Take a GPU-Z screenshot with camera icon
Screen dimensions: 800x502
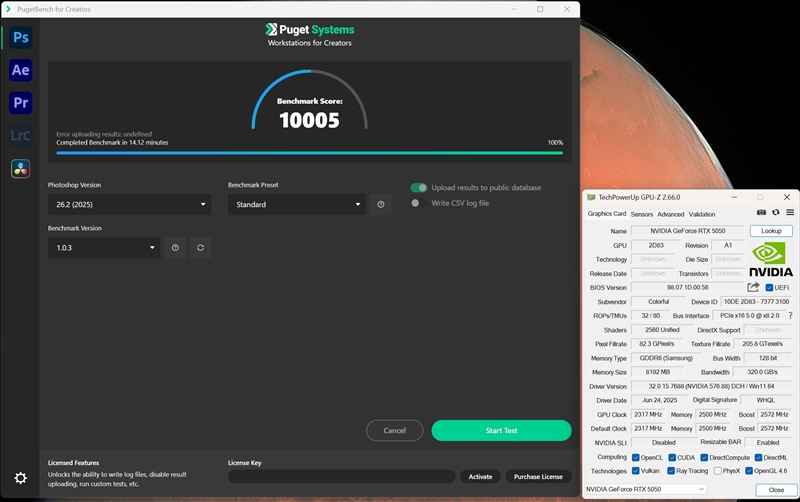point(761,213)
